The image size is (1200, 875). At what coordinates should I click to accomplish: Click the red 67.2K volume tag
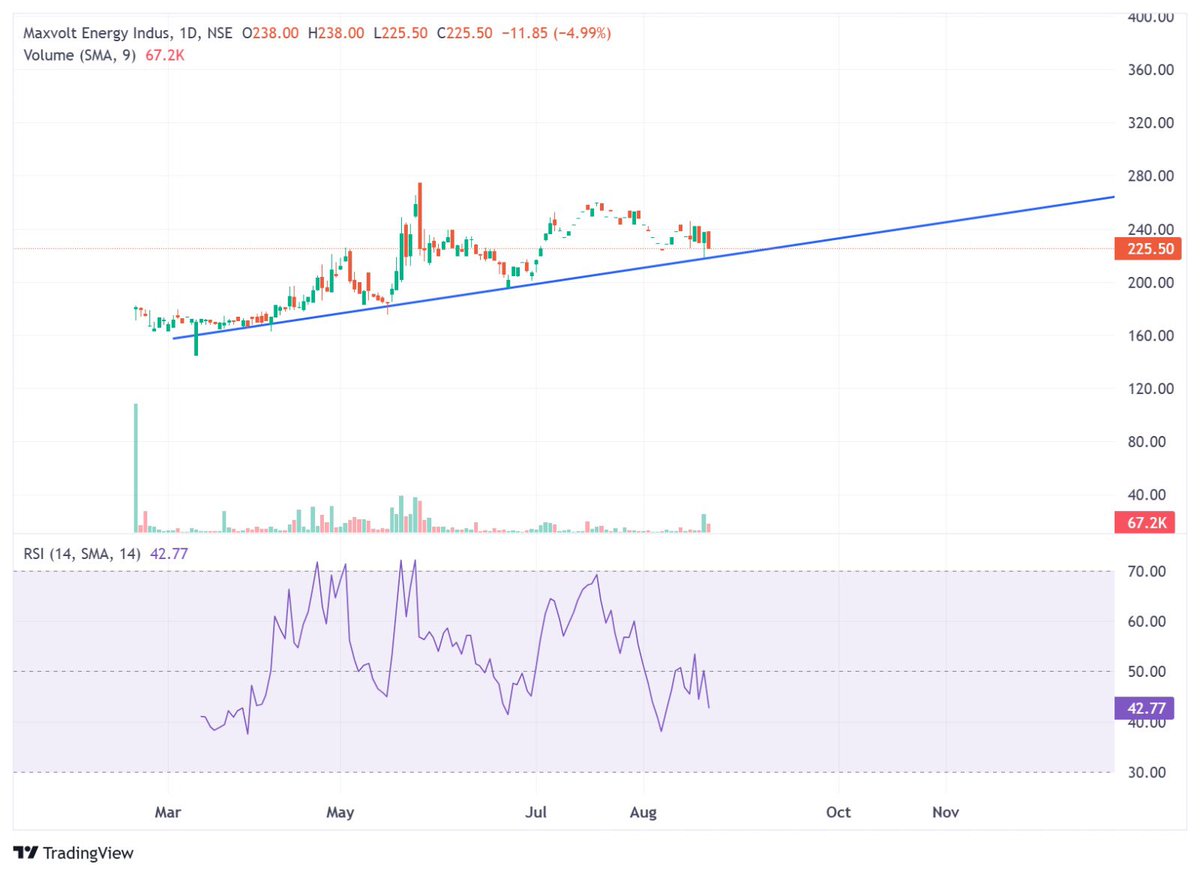(x=1147, y=522)
